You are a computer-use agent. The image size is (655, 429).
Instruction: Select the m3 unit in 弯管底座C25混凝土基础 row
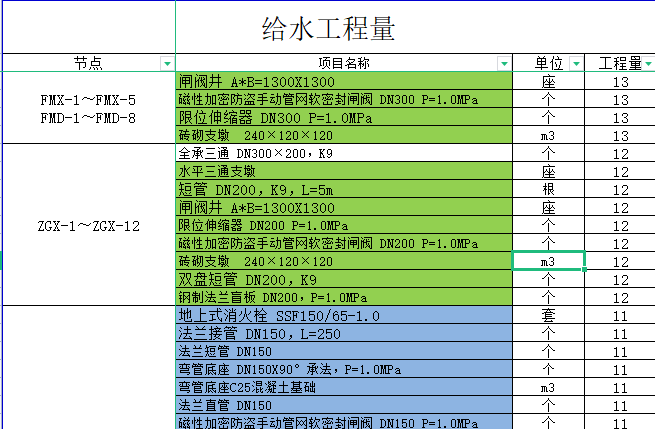[548, 387]
